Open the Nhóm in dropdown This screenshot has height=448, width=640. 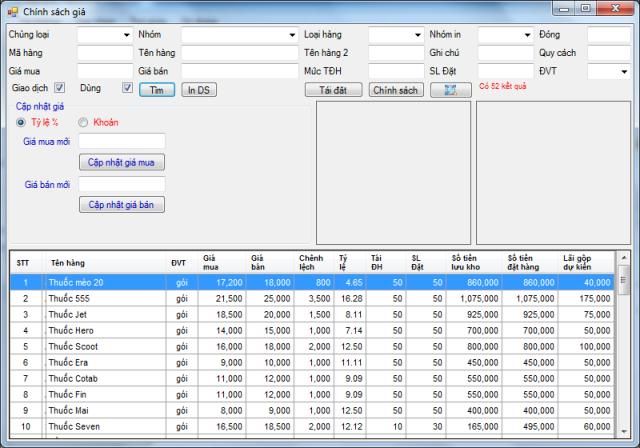(527, 35)
